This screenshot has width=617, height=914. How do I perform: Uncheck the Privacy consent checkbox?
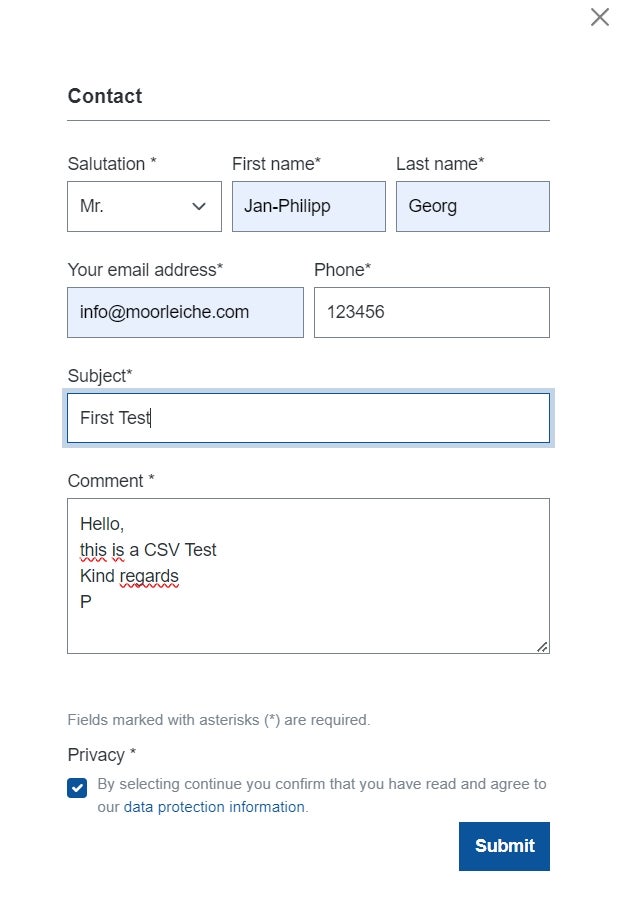(77, 788)
